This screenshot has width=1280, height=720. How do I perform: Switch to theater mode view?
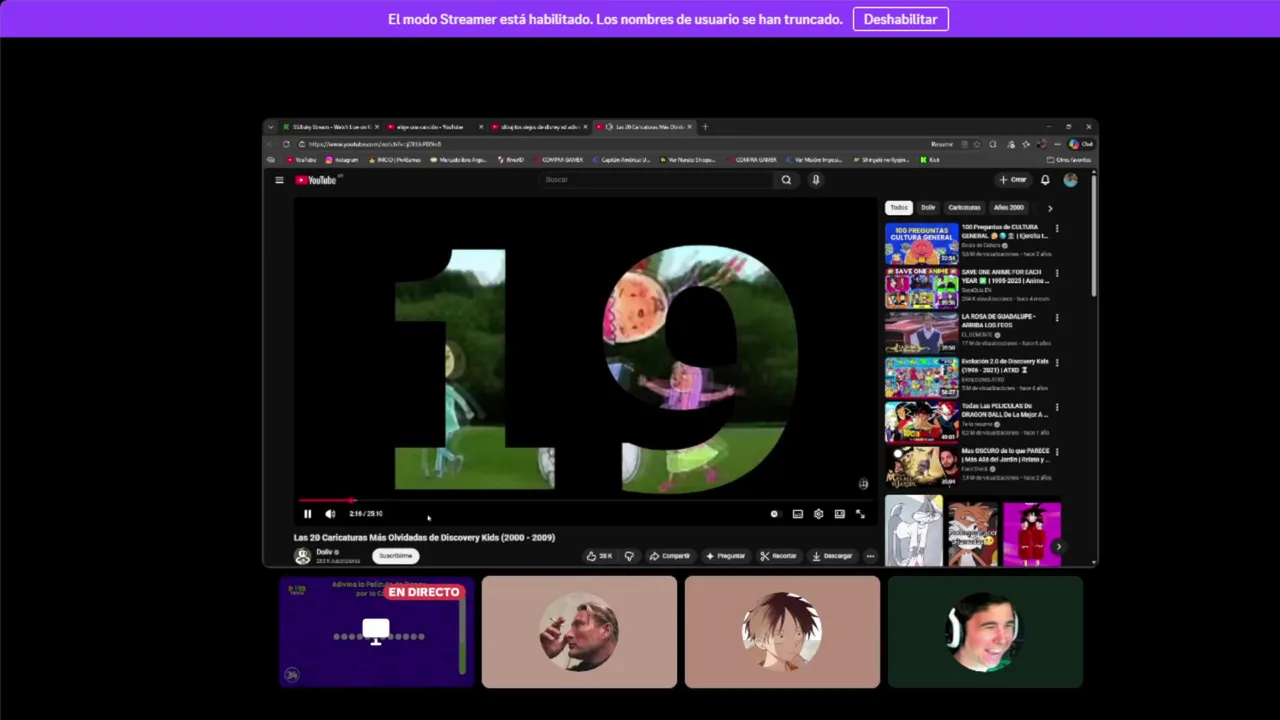[839, 514]
